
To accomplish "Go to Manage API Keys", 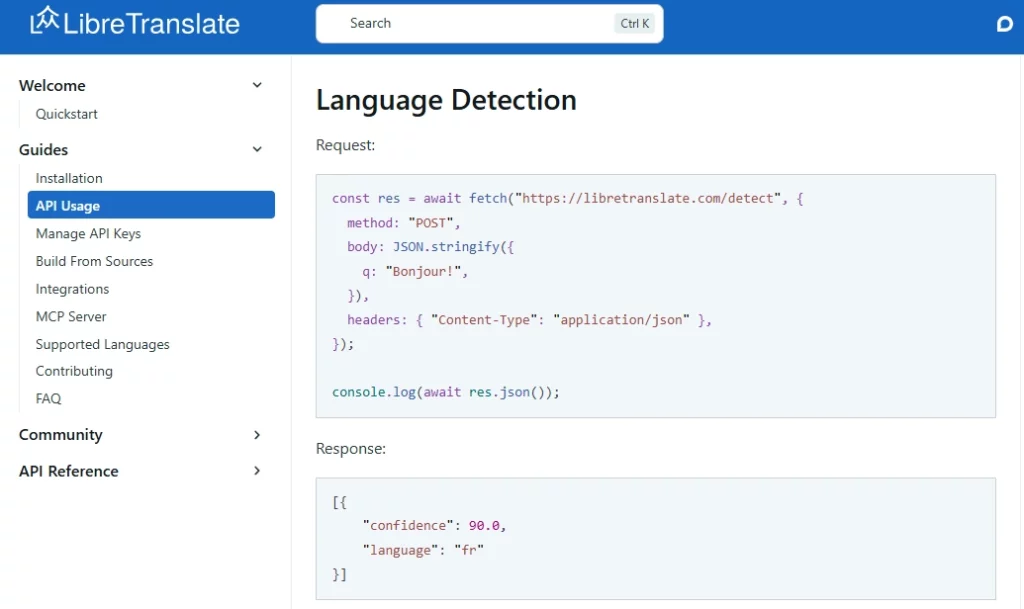I will pyautogui.click(x=88, y=234).
